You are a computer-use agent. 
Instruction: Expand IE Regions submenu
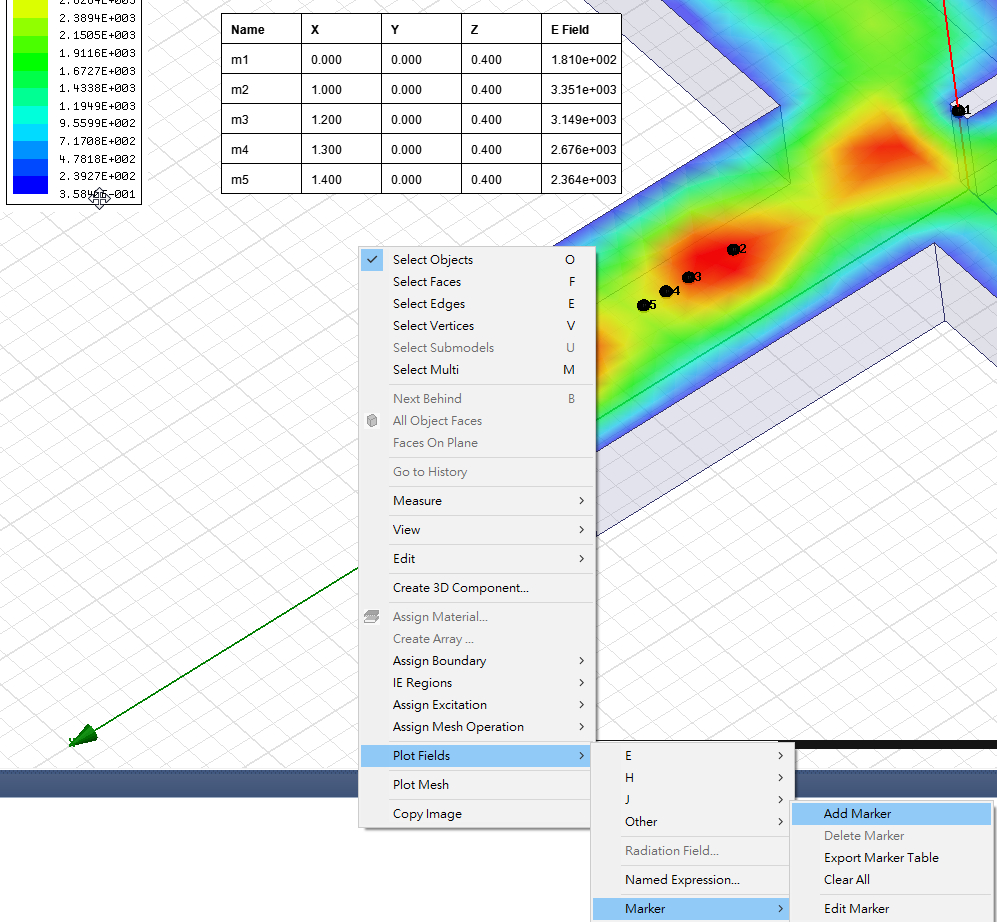477,683
